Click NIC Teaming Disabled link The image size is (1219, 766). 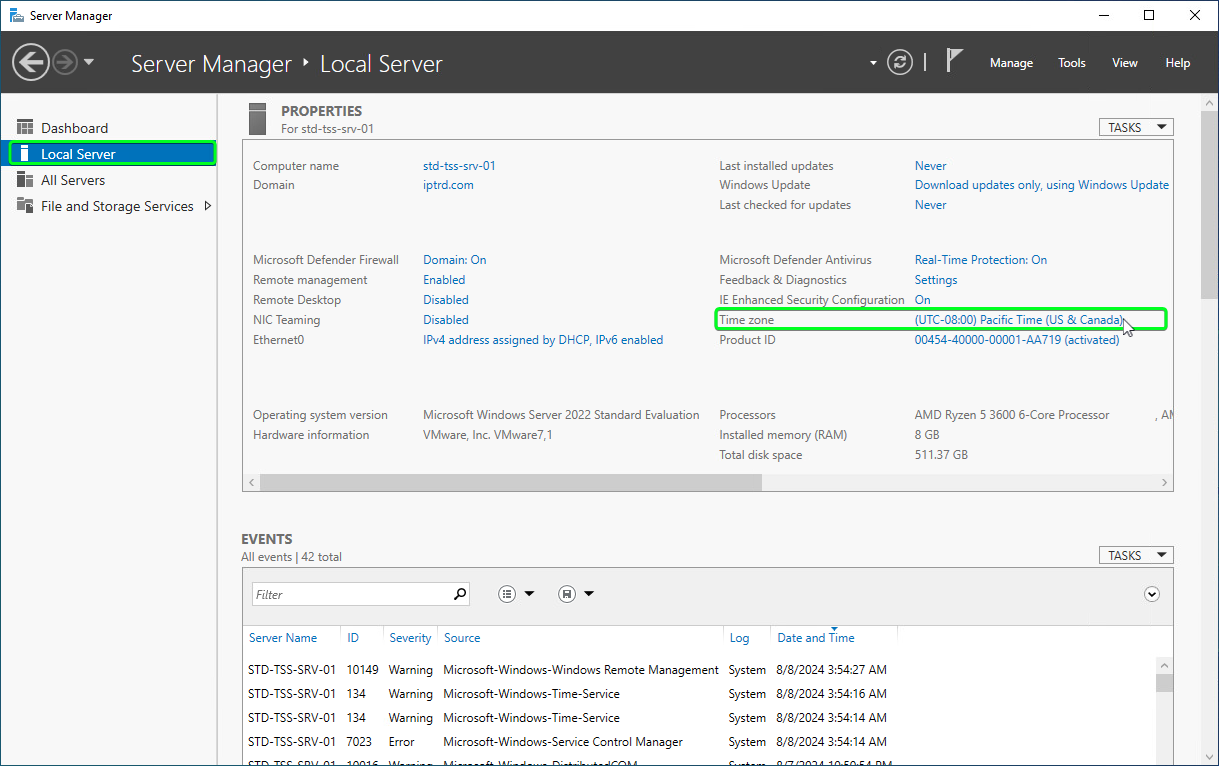[446, 320]
